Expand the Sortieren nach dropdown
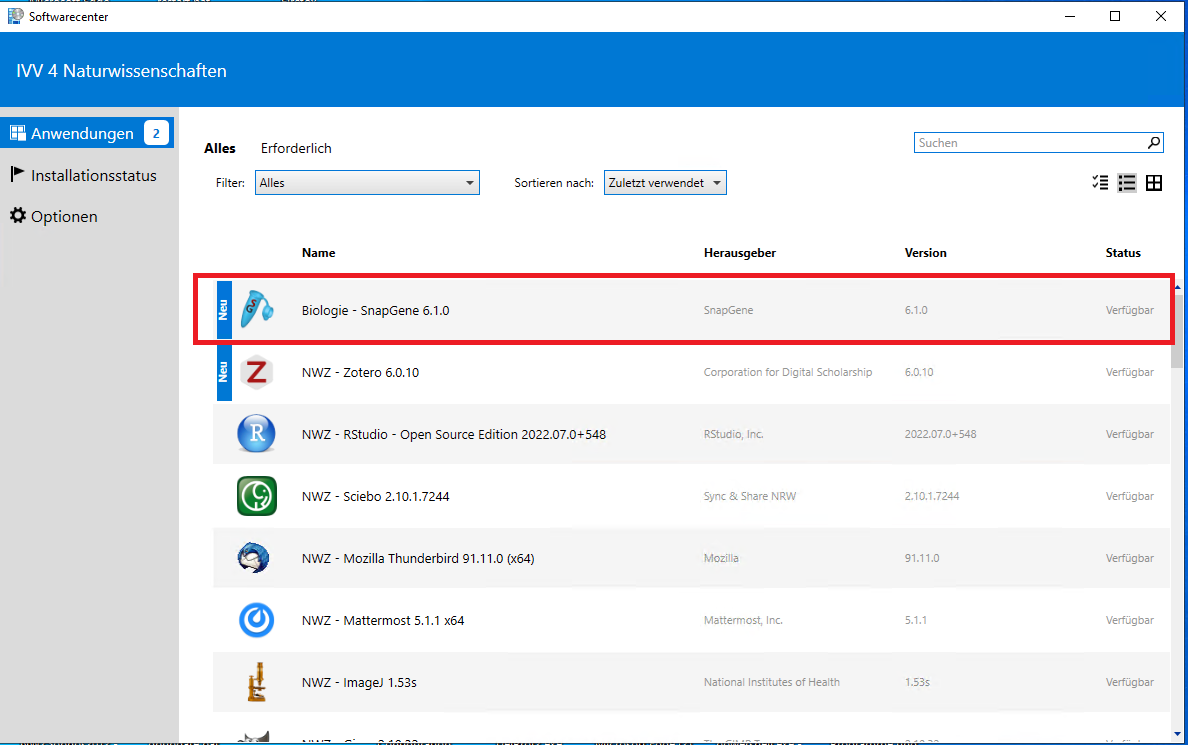 665,183
